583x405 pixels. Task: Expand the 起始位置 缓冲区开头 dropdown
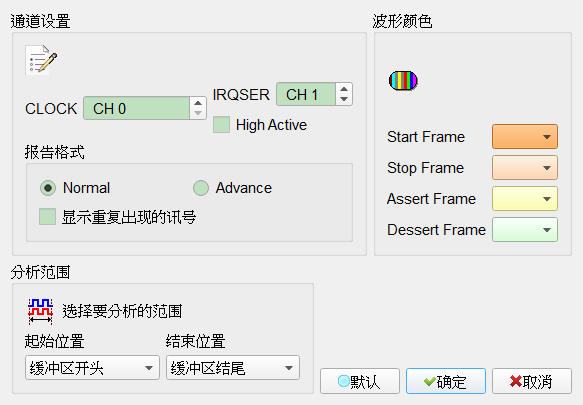(x=92, y=367)
